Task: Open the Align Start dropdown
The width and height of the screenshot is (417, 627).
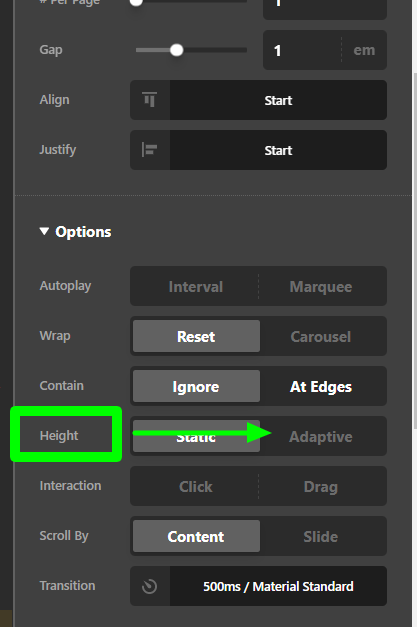Action: (278, 100)
